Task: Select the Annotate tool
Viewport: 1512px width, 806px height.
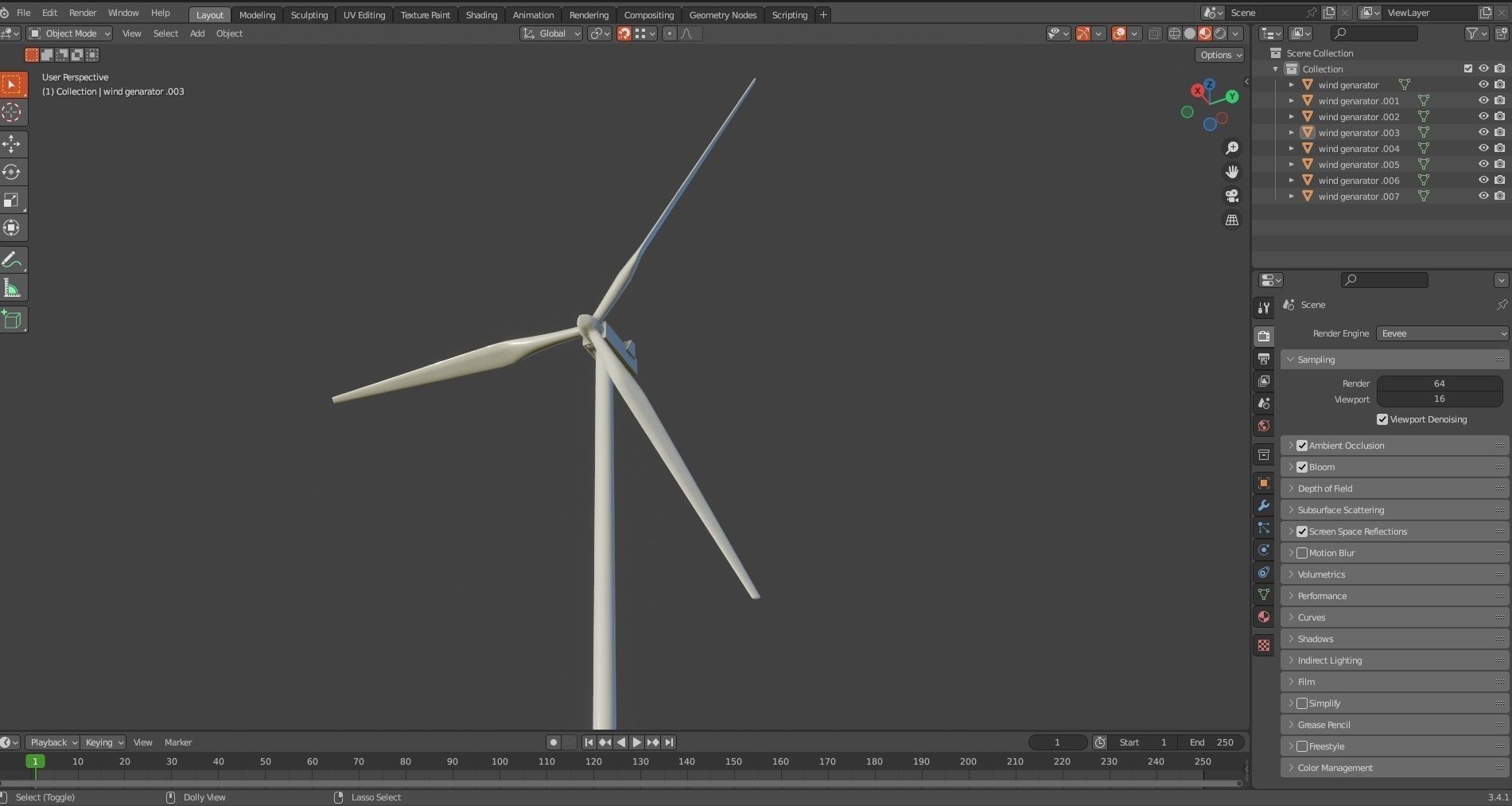Action: (x=12, y=259)
